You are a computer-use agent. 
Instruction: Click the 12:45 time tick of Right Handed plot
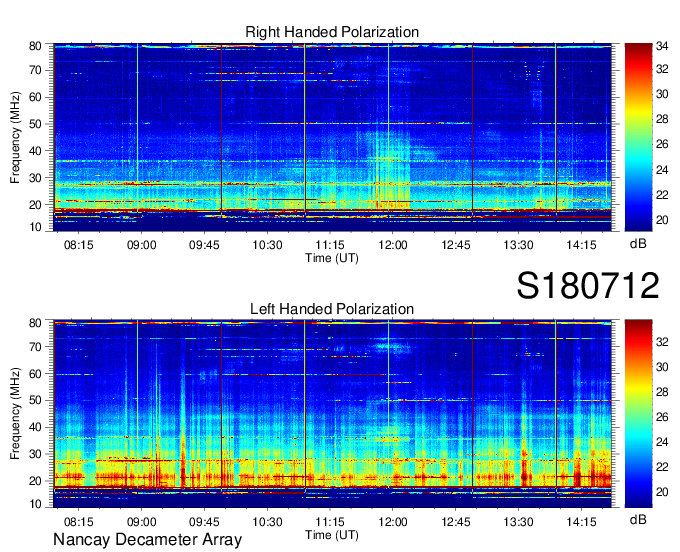(456, 245)
